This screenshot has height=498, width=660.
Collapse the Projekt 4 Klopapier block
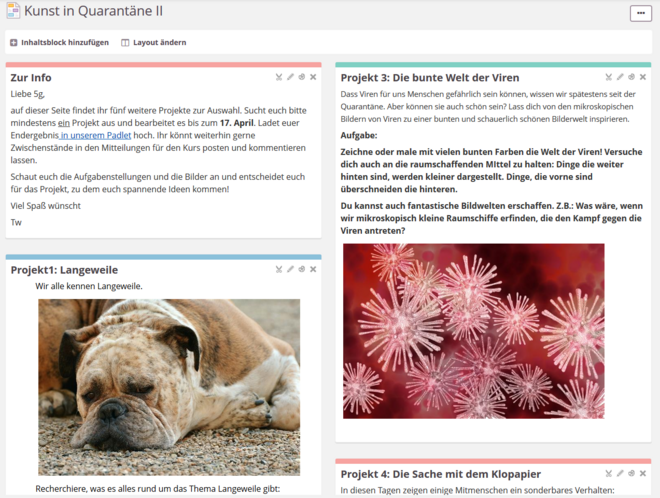[609, 473]
